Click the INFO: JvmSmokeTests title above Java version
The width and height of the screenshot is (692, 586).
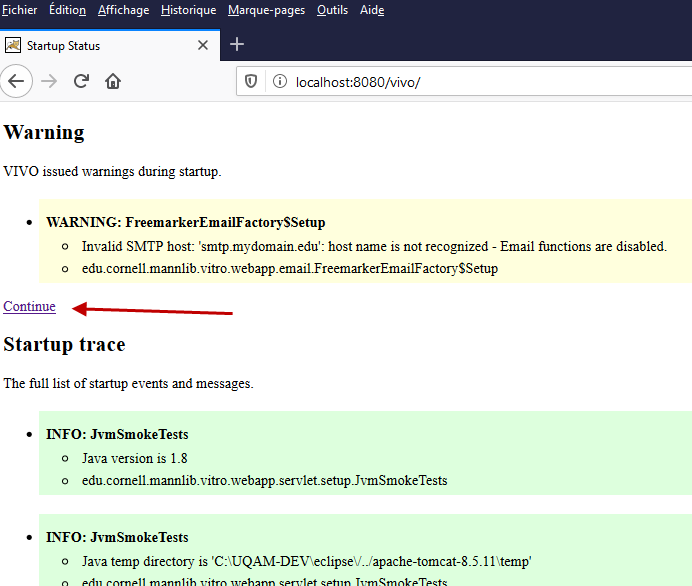click(x=117, y=434)
